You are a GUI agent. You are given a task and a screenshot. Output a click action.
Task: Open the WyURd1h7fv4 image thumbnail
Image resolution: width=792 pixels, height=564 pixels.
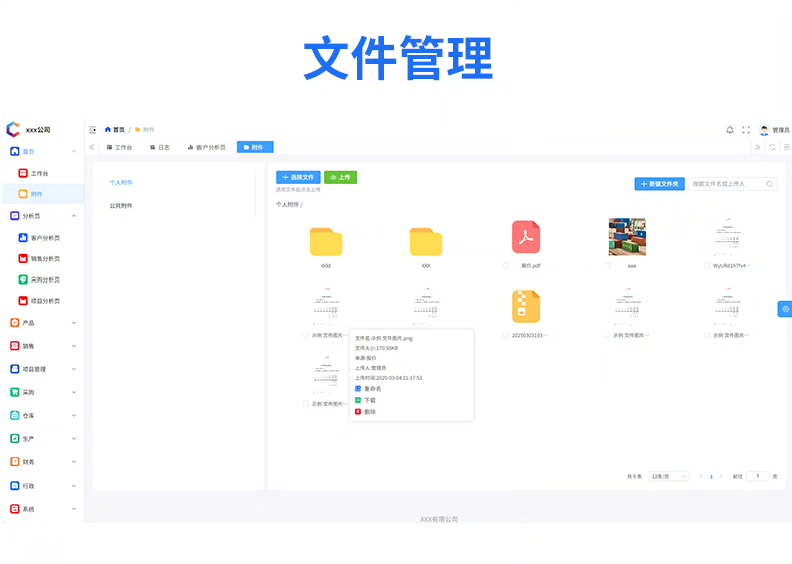click(x=727, y=237)
